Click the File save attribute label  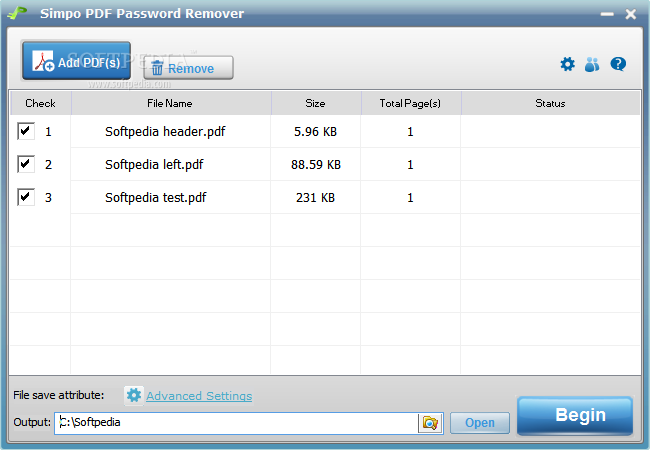58,395
